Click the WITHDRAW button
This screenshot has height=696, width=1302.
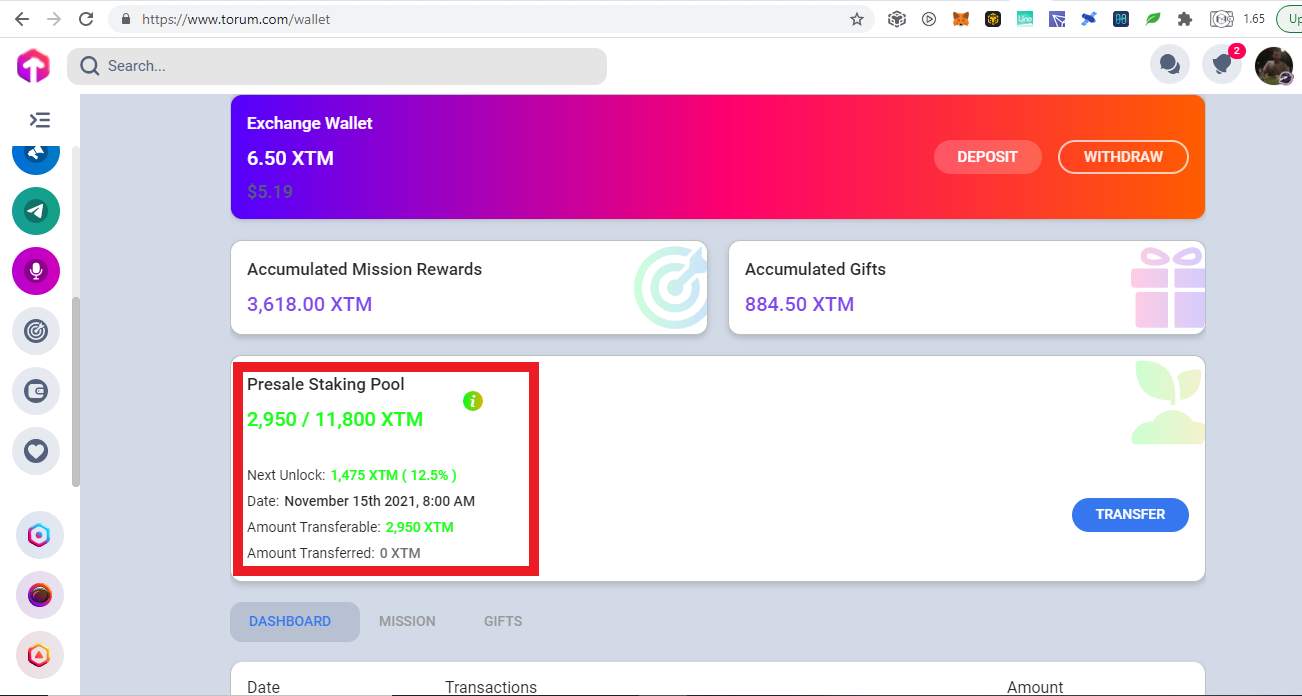tap(1123, 157)
